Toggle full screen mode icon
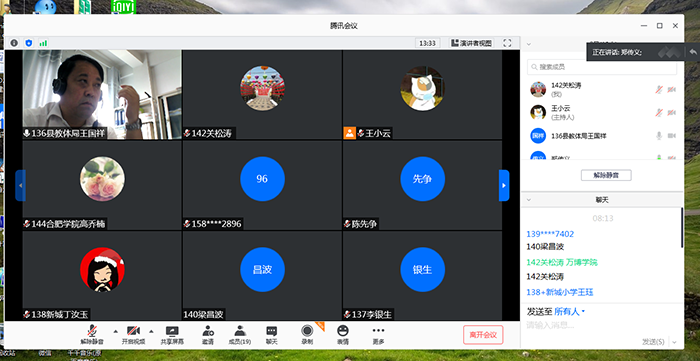 click(507, 43)
